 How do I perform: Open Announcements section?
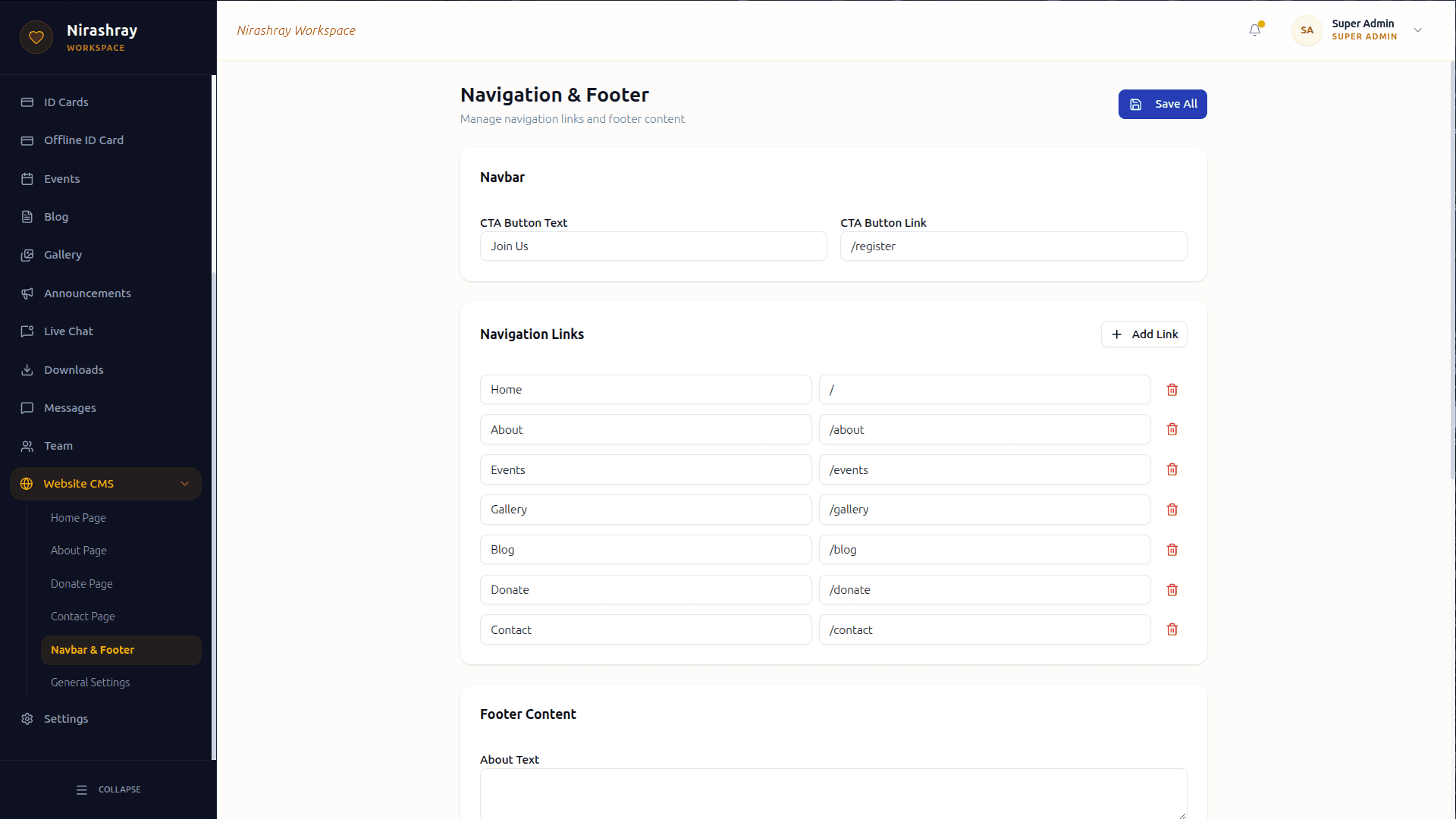pos(106,293)
